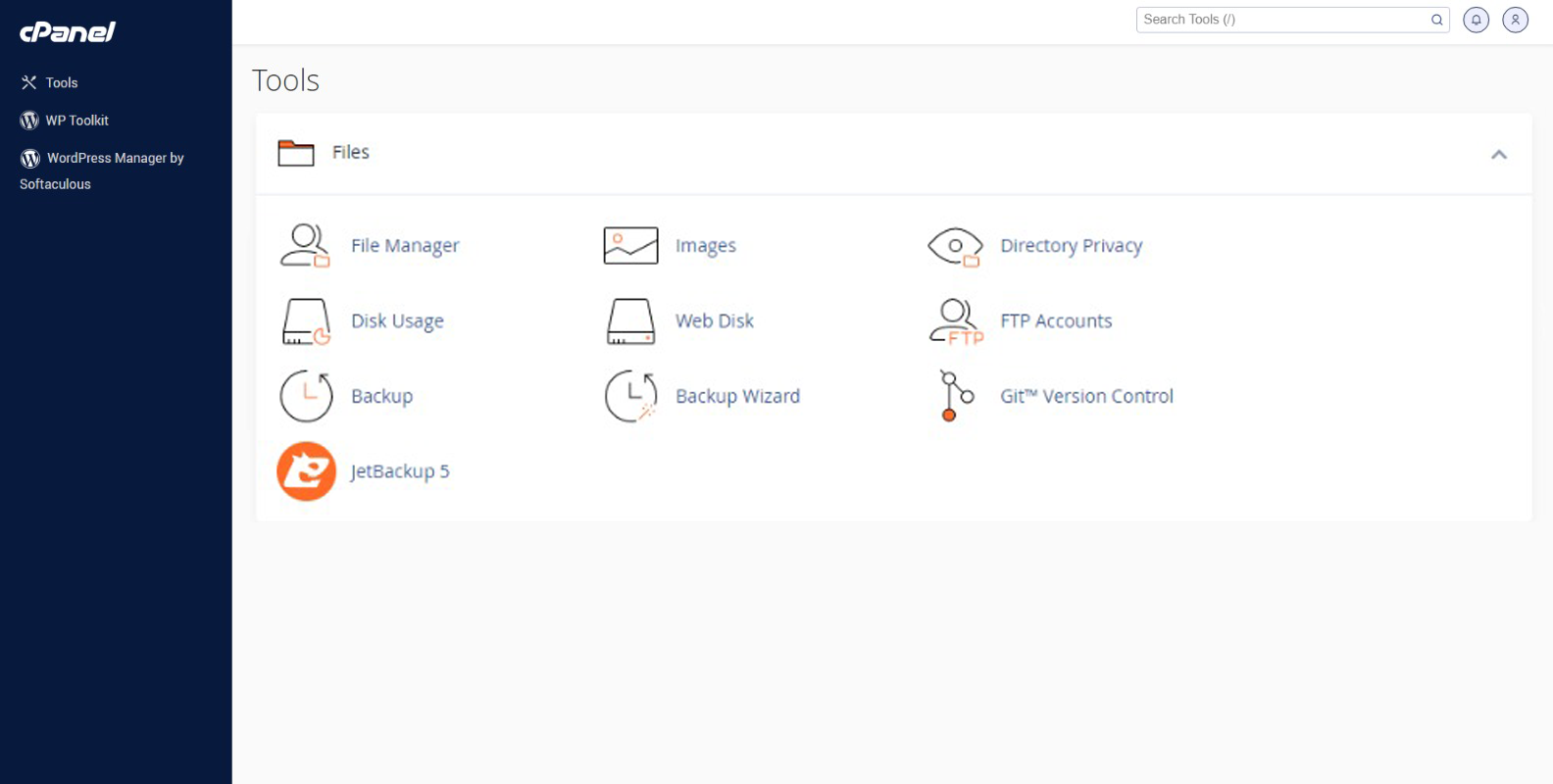Focus the Search Tools input field

click(1282, 20)
